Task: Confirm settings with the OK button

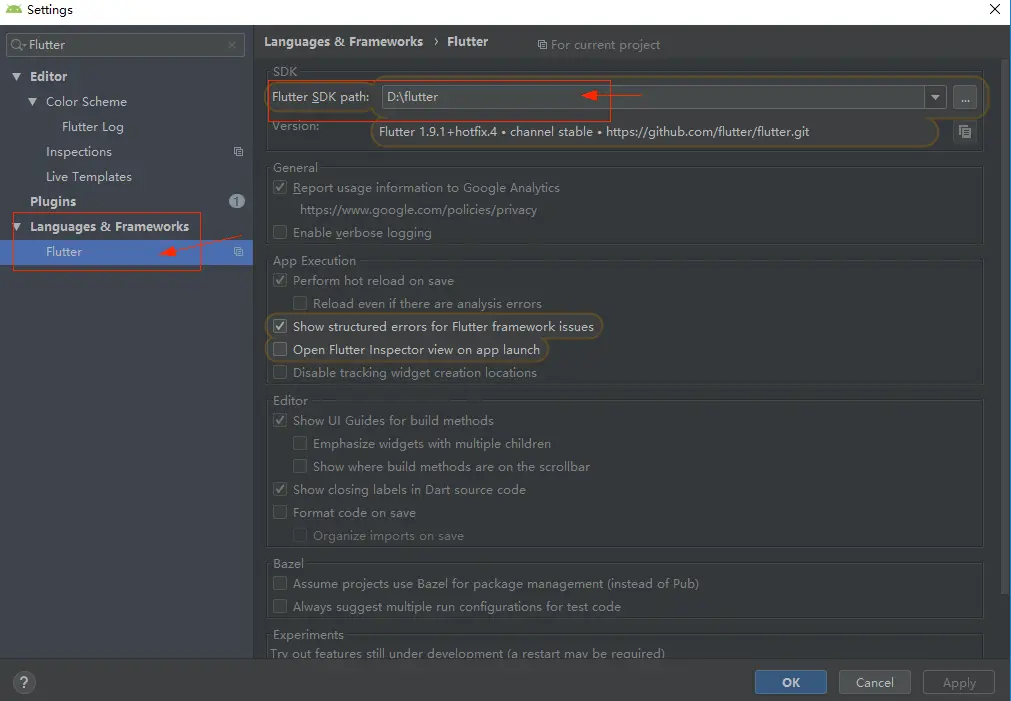Action: coord(790,682)
